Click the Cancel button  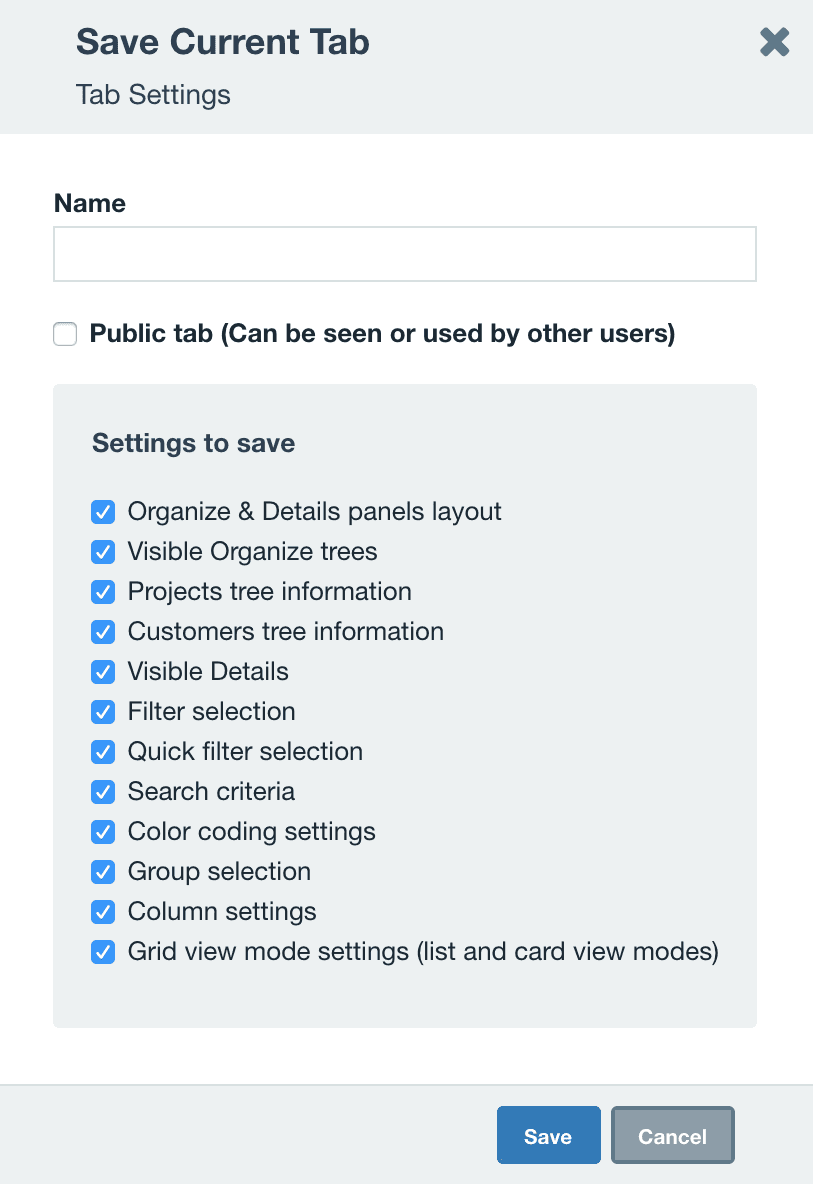coord(672,1135)
